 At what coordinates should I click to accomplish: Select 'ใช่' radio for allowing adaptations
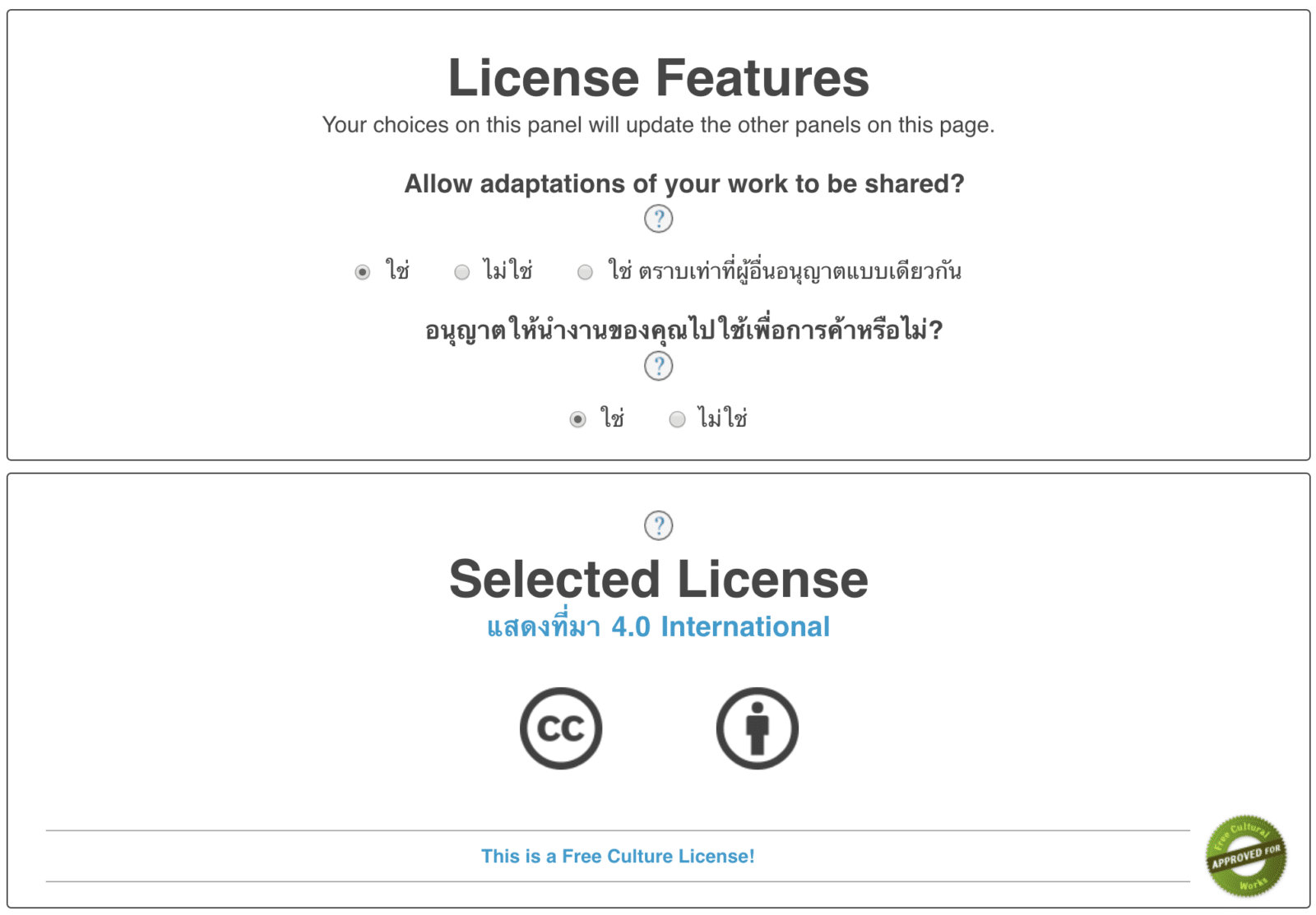[x=363, y=272]
